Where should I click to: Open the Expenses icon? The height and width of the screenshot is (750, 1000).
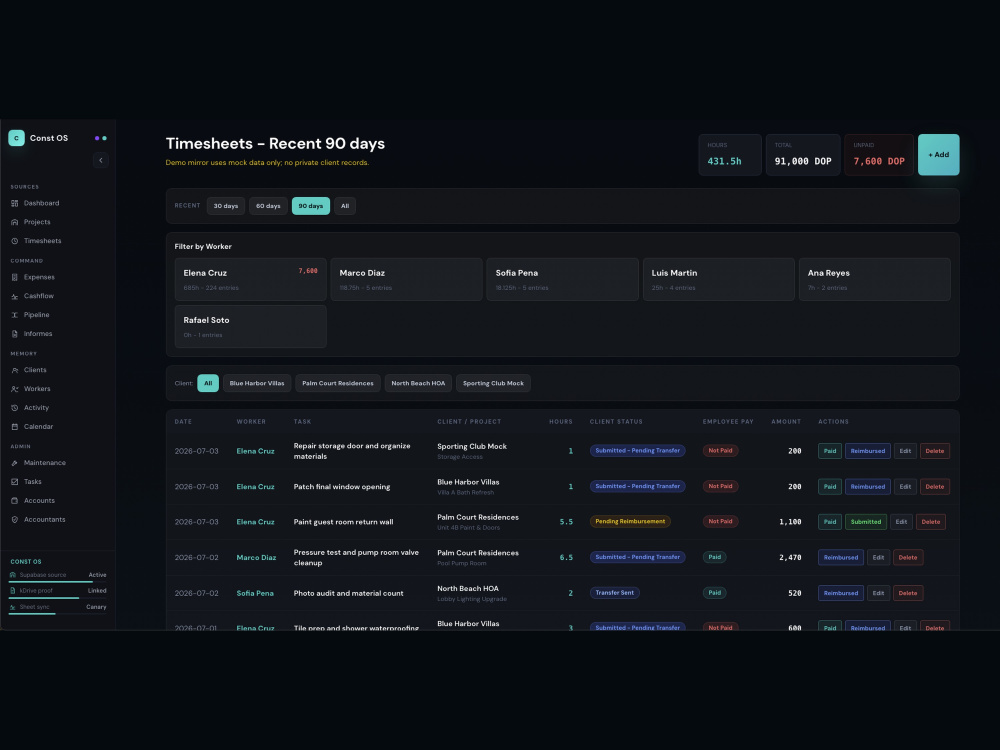[15, 277]
